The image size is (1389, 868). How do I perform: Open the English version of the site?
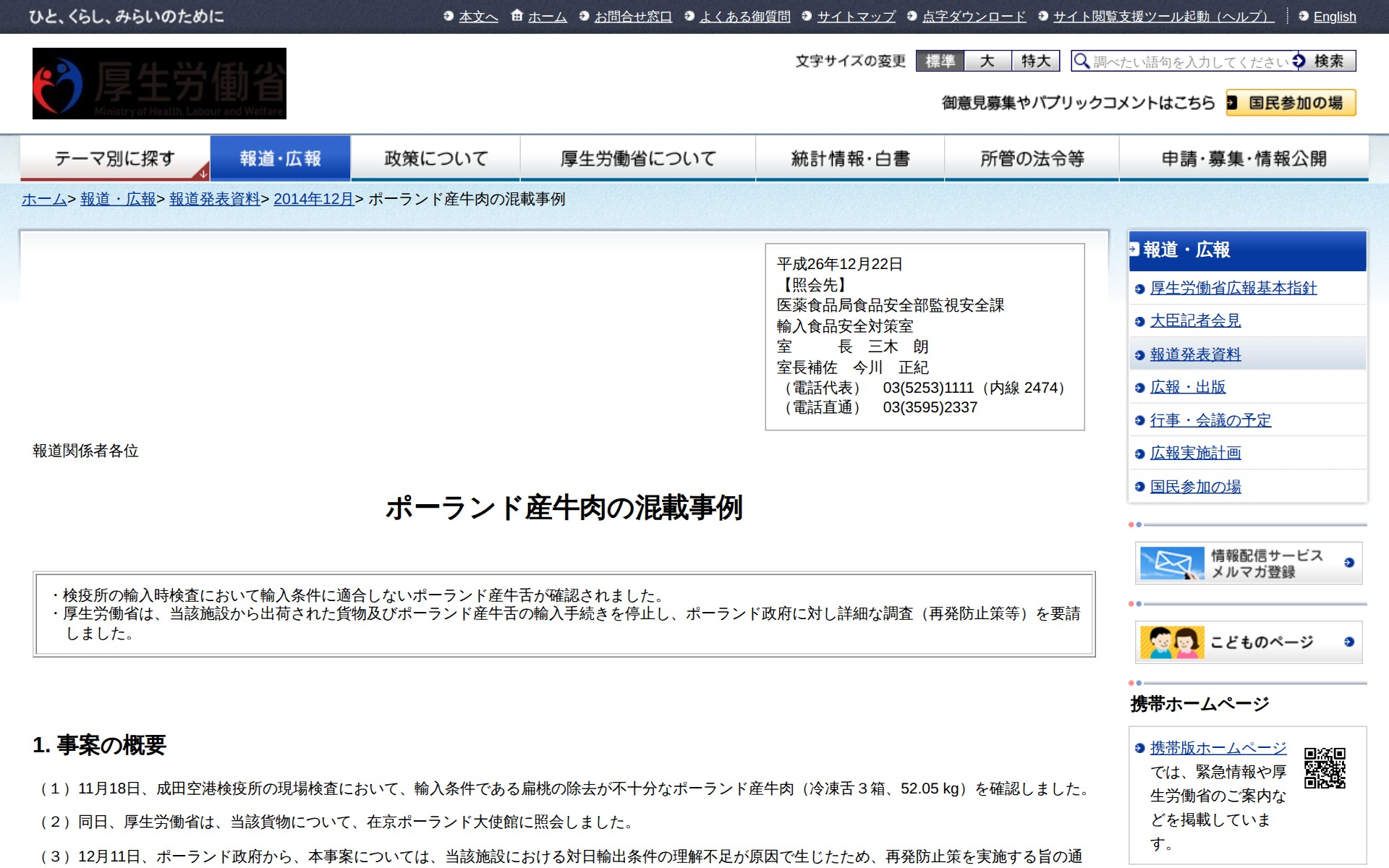point(1335,16)
